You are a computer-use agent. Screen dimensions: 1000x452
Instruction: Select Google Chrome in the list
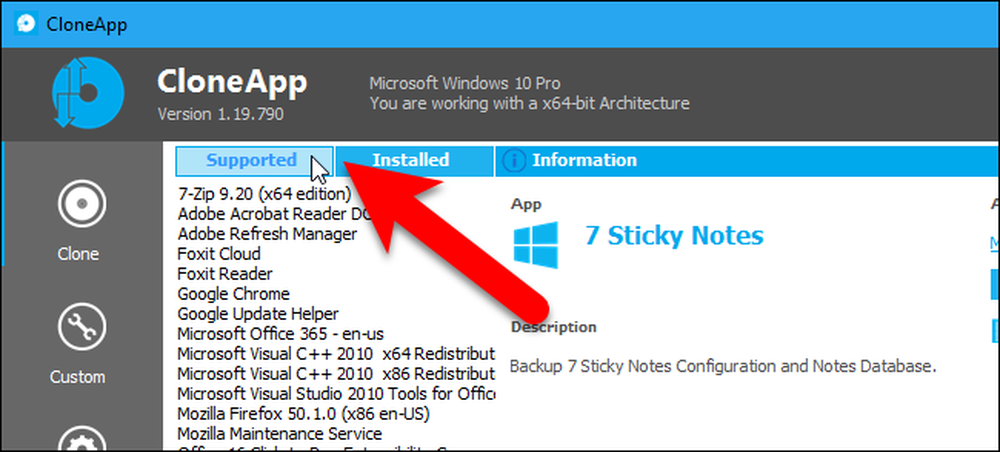point(233,294)
